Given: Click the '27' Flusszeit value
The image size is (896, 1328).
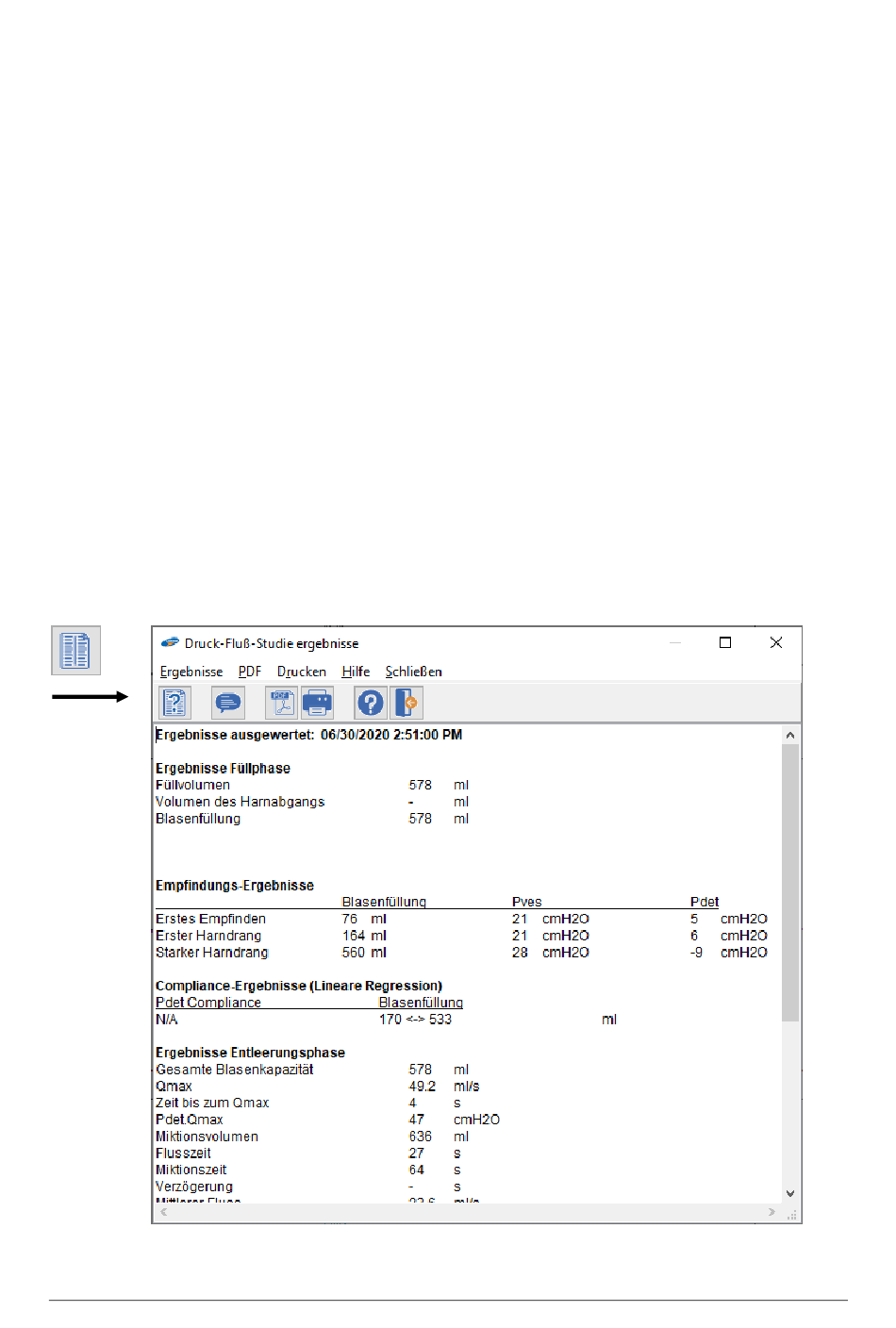Looking at the screenshot, I should click(417, 1154).
